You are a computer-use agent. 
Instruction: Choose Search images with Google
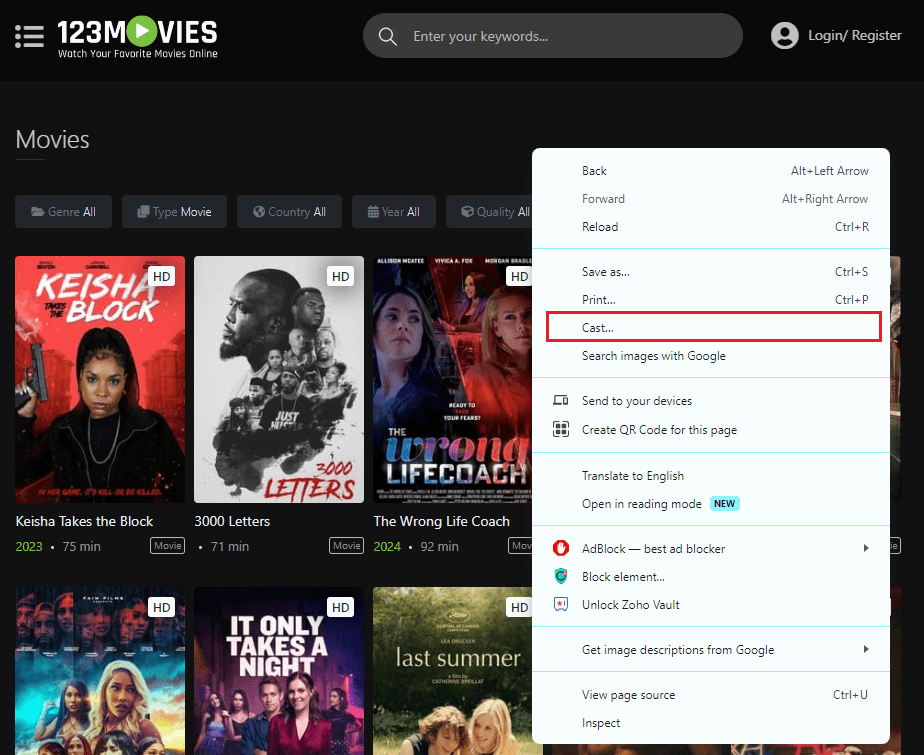[x=711, y=356]
